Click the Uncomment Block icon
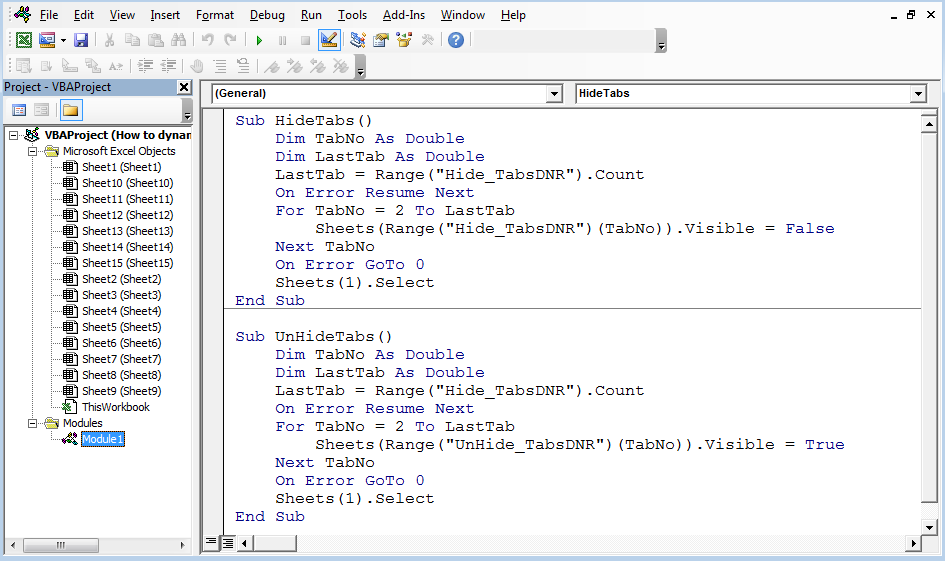 243,66
